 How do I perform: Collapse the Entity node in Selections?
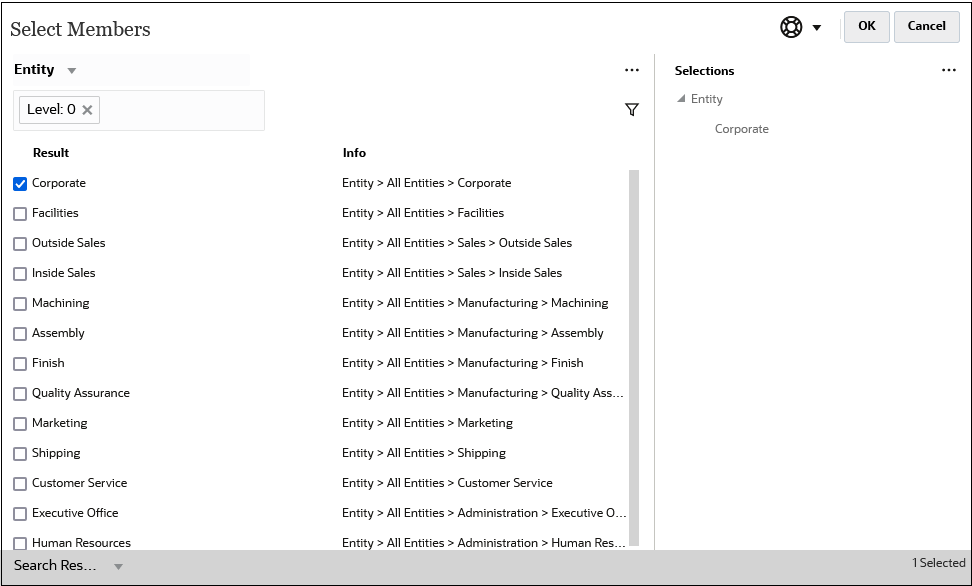click(681, 99)
